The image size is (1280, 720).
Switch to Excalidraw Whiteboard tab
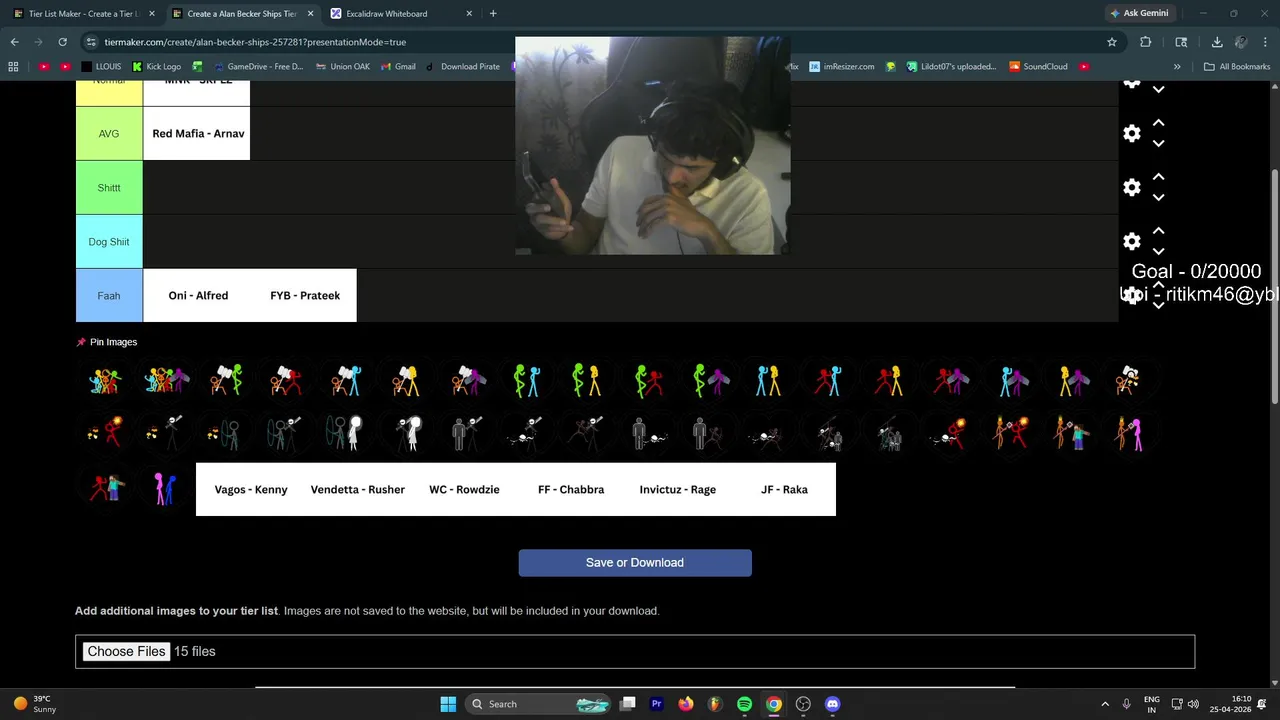(398, 14)
